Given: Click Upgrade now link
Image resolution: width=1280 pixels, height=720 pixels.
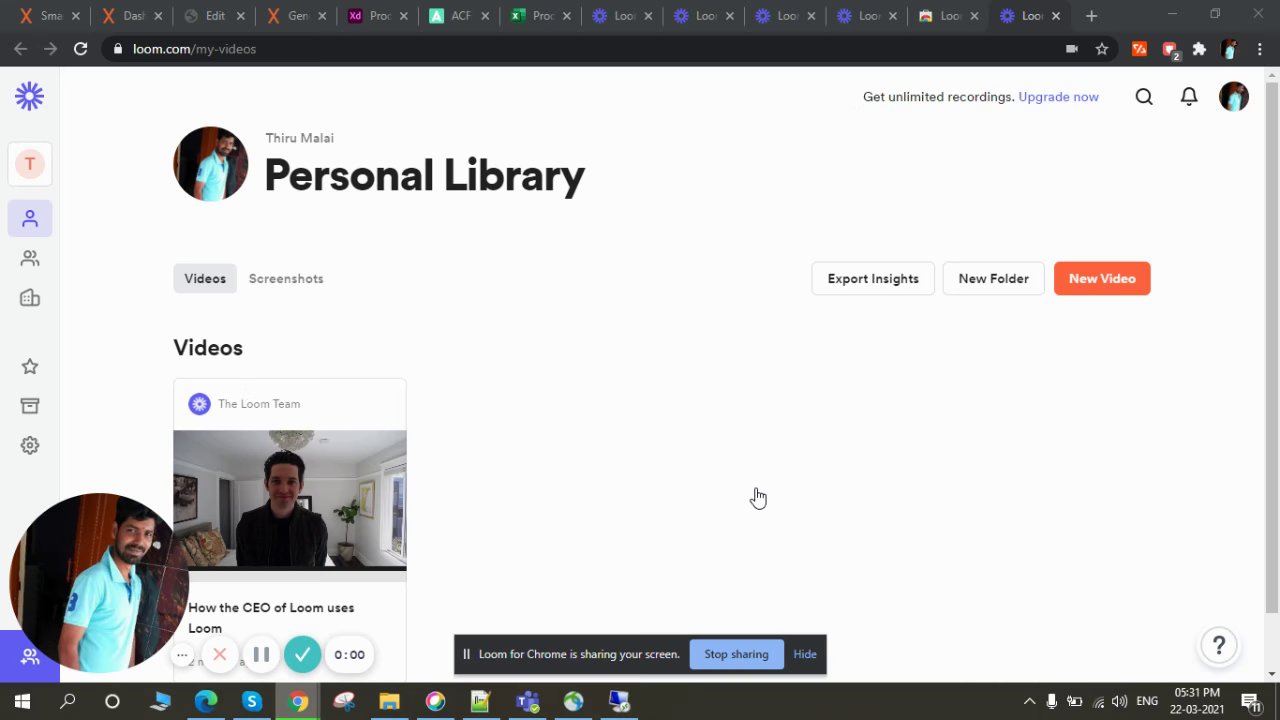Looking at the screenshot, I should [x=1058, y=97].
